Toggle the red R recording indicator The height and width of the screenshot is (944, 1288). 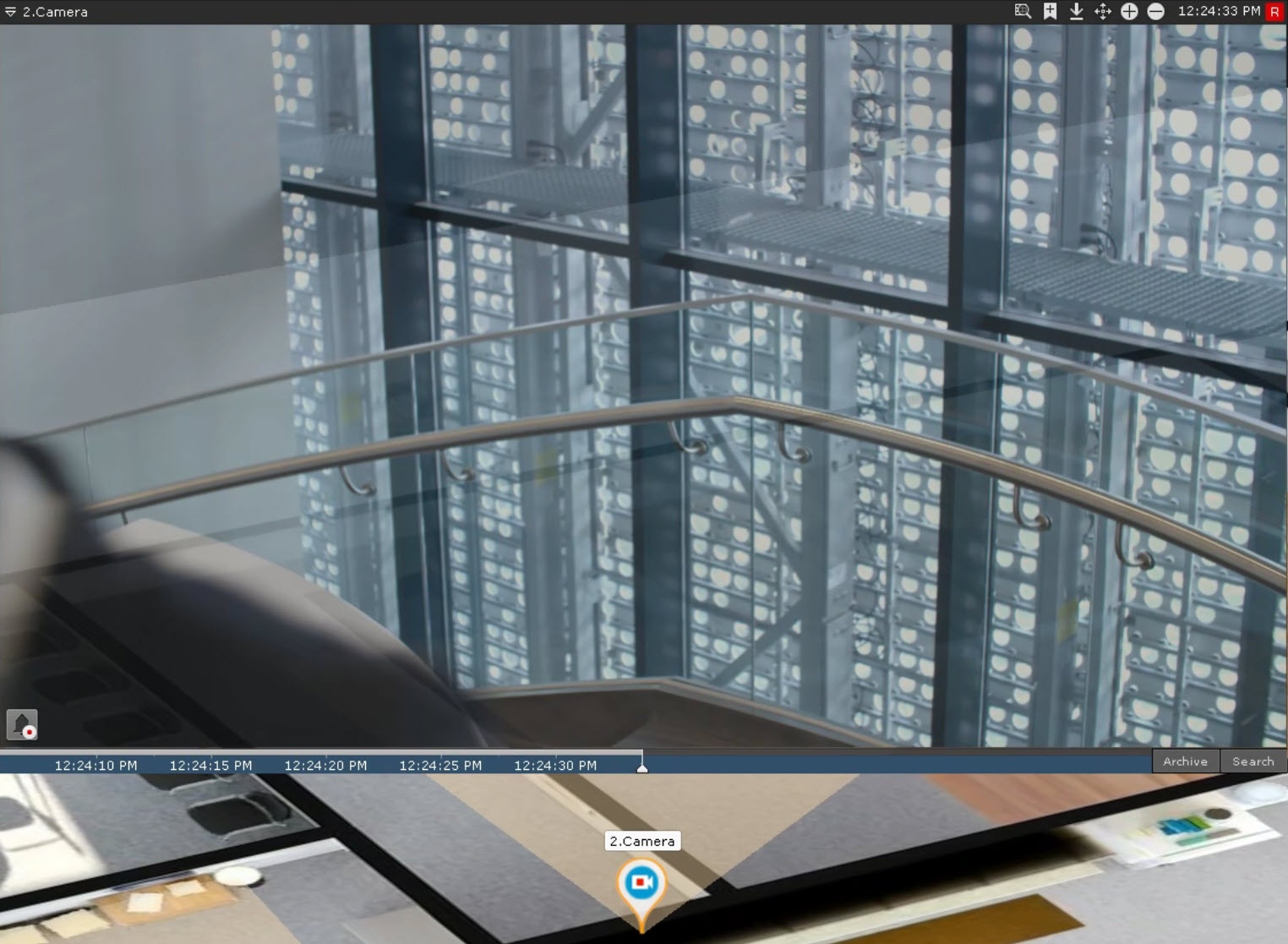pyautogui.click(x=1274, y=12)
